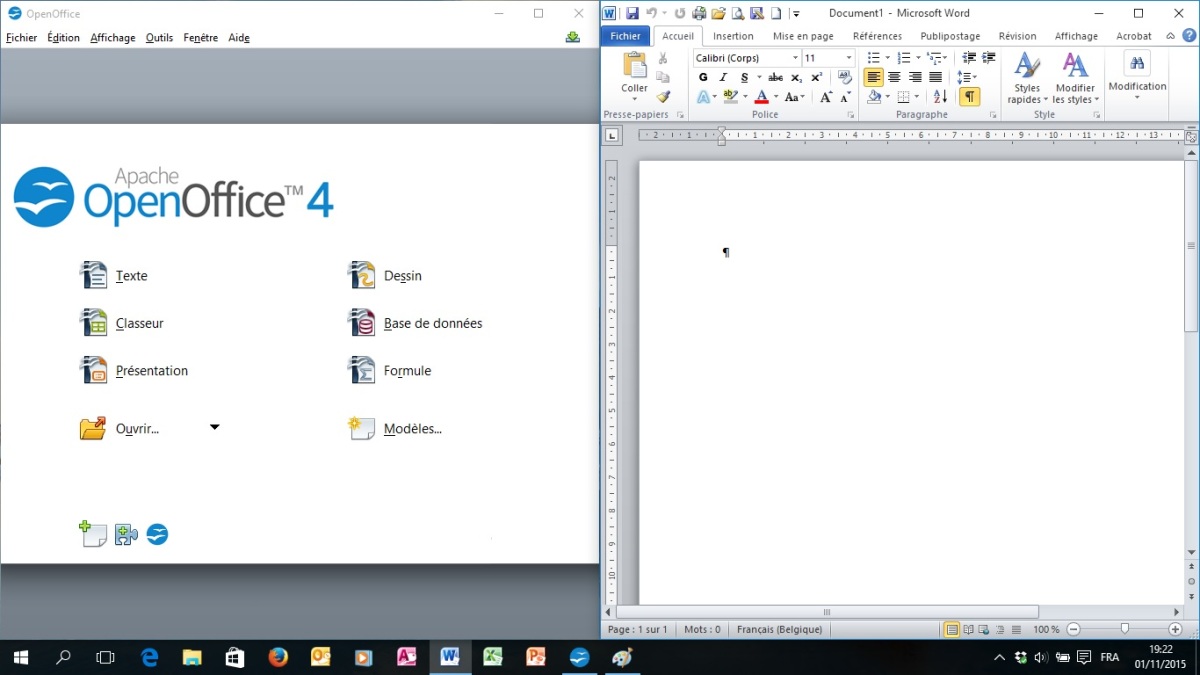Toggle bold formatting (G) in Word
This screenshot has height=675, width=1200.
point(703,77)
